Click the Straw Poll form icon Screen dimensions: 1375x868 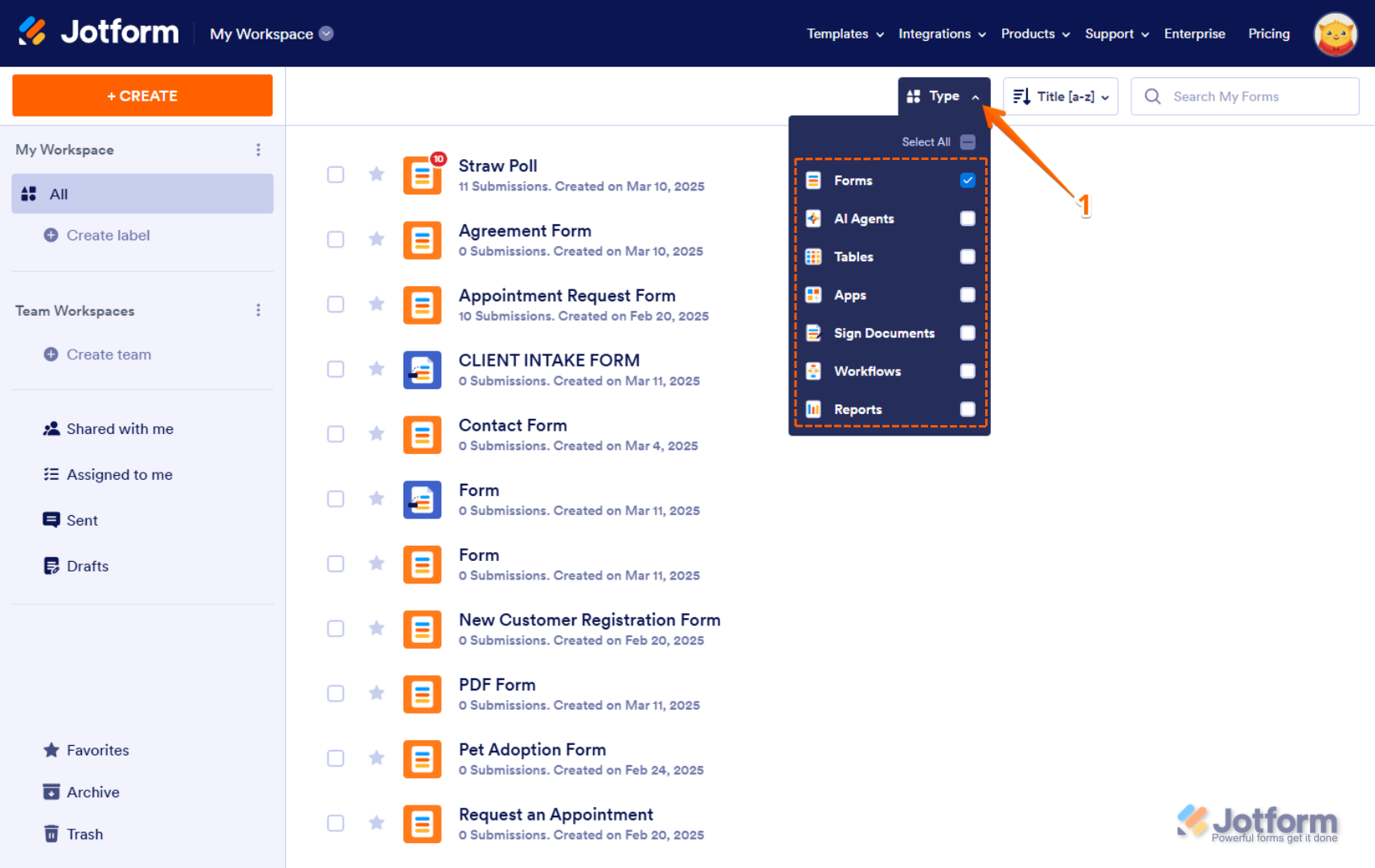pos(422,175)
